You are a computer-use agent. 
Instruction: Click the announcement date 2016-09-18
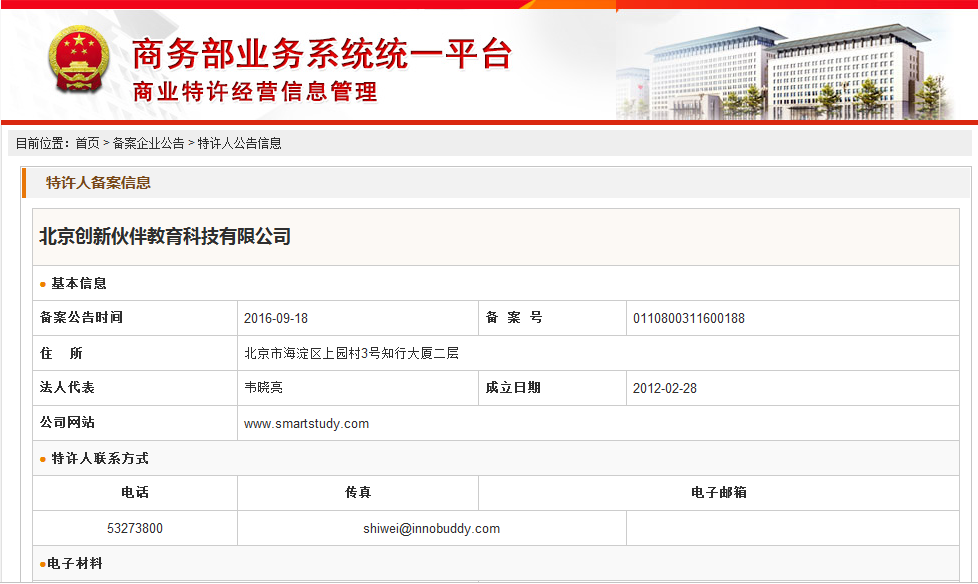pyautogui.click(x=276, y=318)
